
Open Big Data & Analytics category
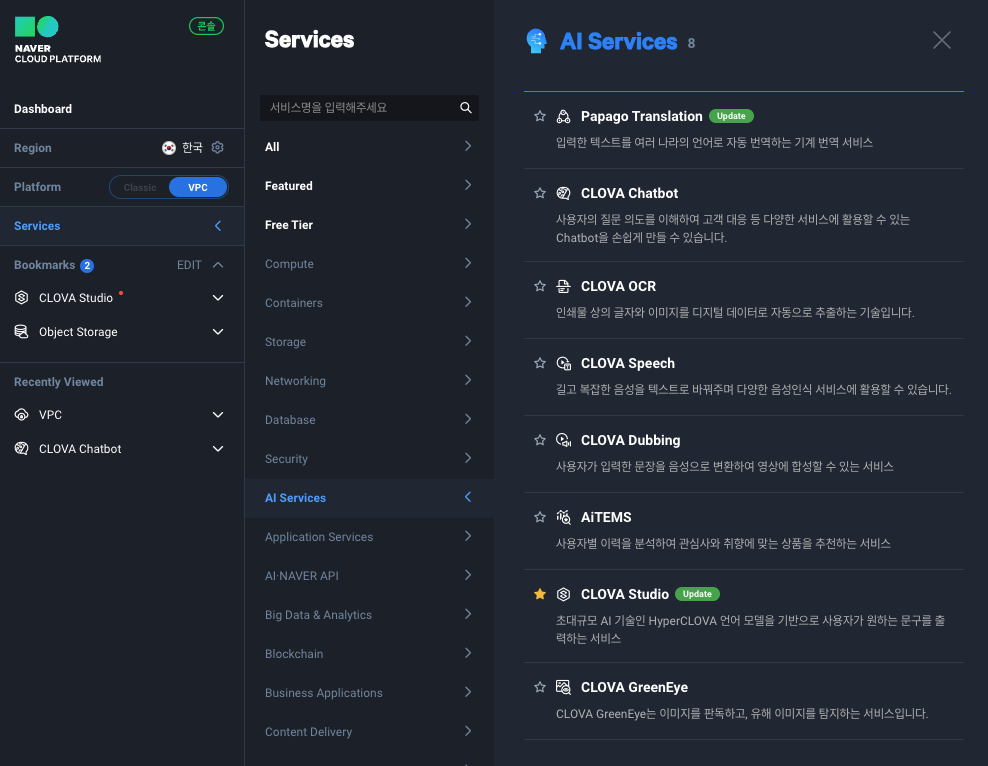pyautogui.click(x=369, y=615)
